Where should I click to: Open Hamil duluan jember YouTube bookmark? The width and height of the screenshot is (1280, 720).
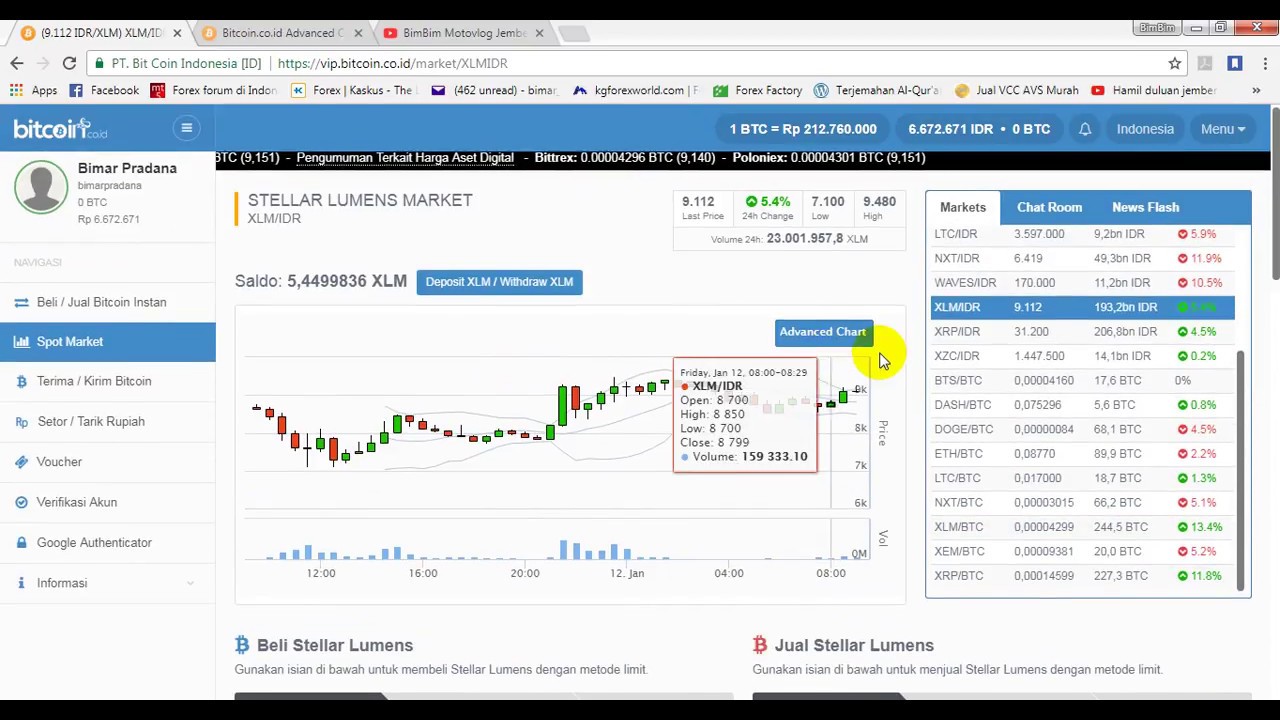1154,90
